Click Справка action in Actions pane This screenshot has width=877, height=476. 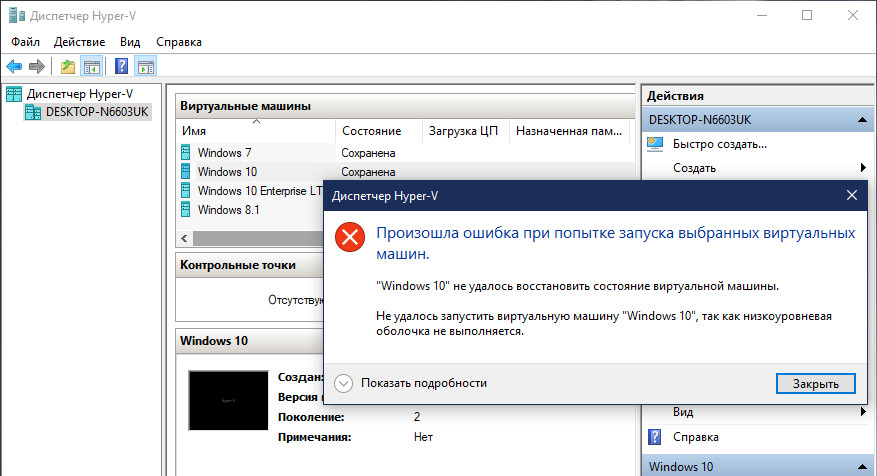point(695,437)
